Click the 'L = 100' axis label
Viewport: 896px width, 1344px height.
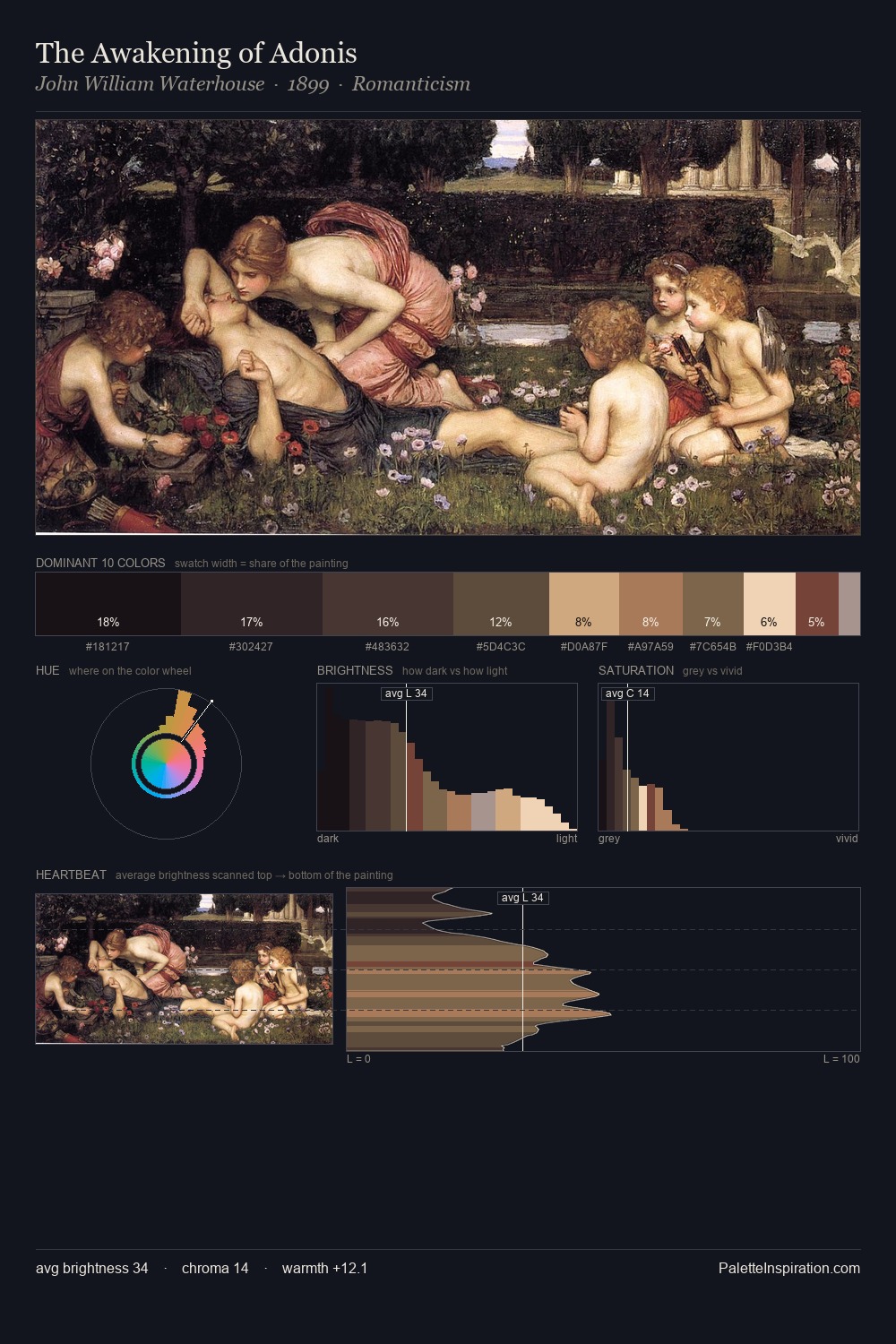(841, 1059)
